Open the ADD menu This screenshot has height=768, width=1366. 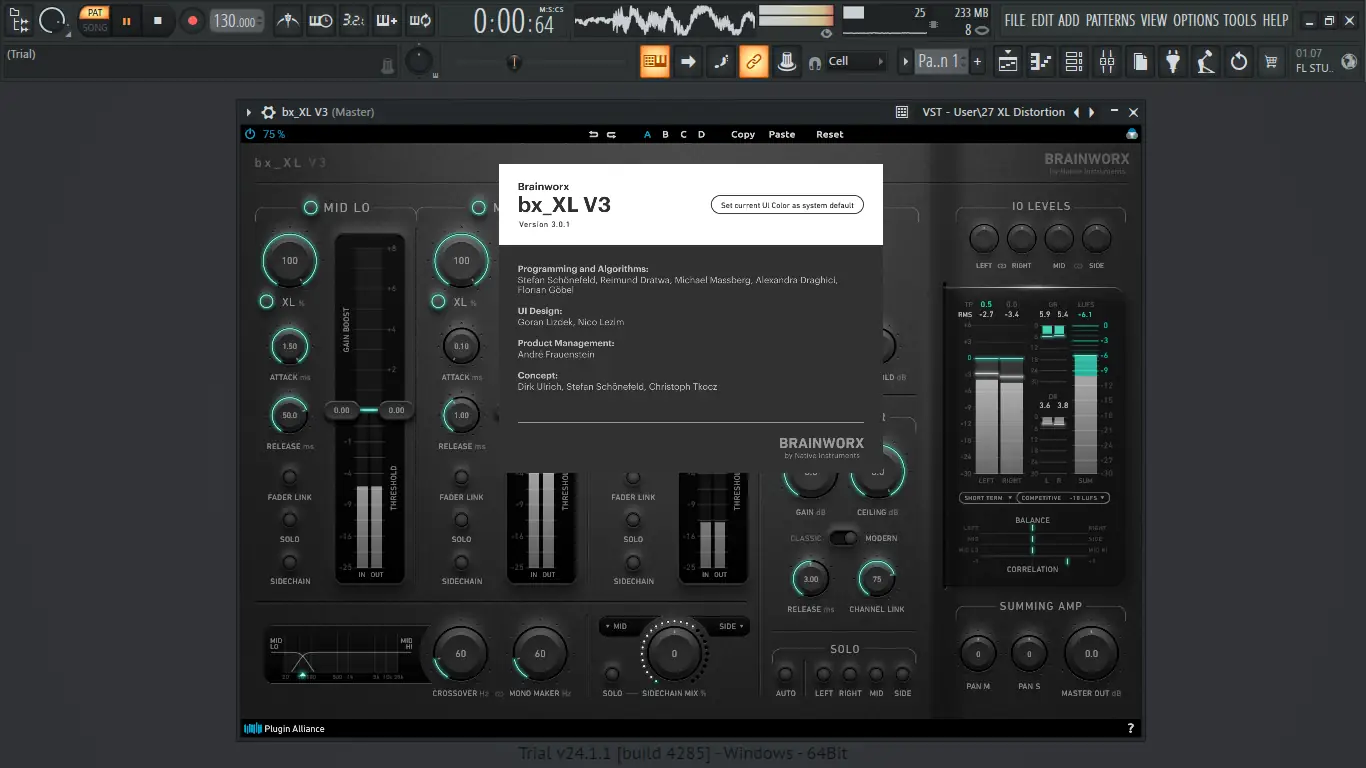pos(1069,20)
